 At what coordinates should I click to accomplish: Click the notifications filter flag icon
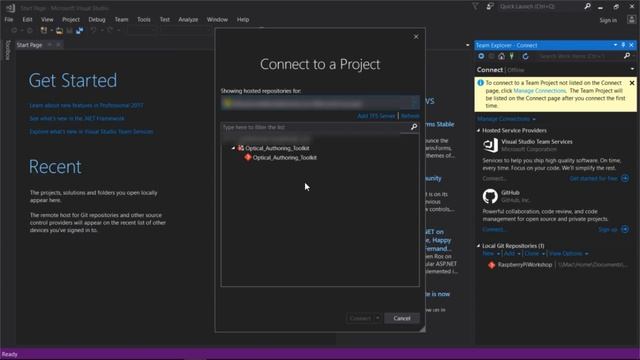[x=475, y=7]
